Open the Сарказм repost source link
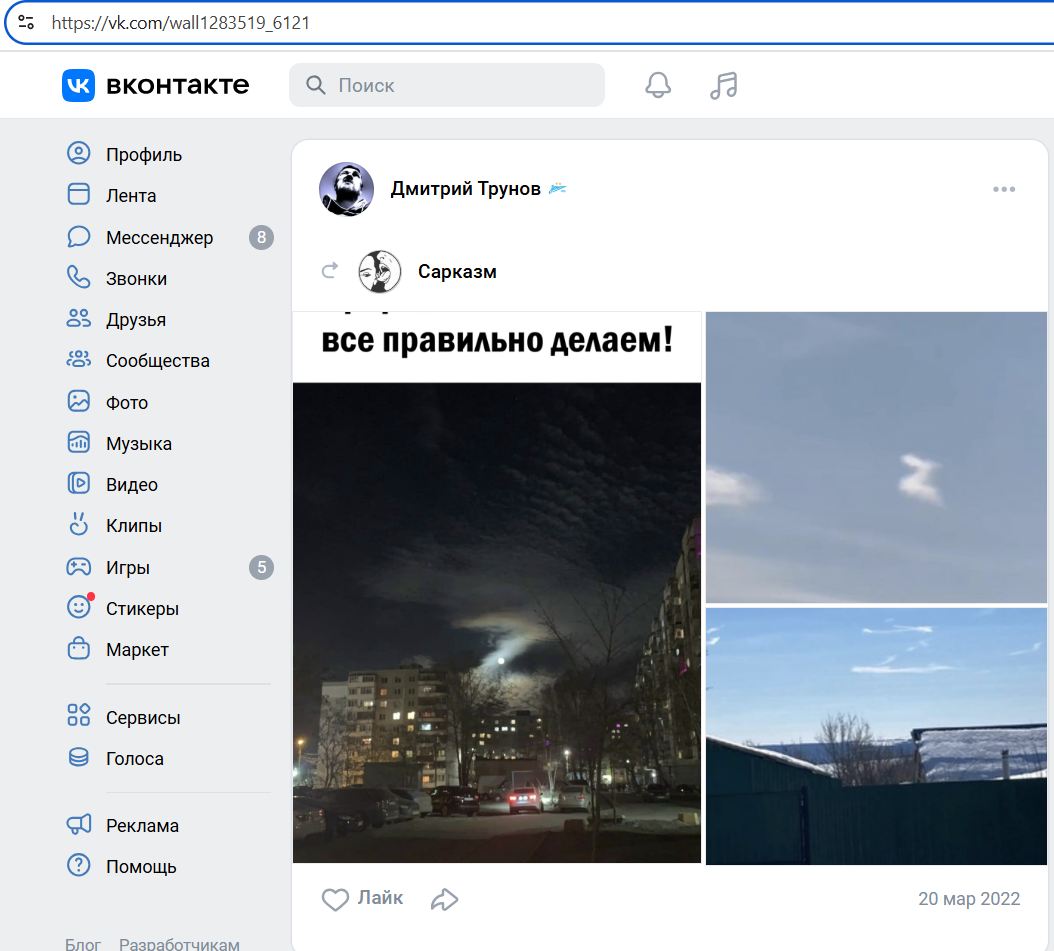Screen dimensions: 1054x951 click(x=457, y=272)
